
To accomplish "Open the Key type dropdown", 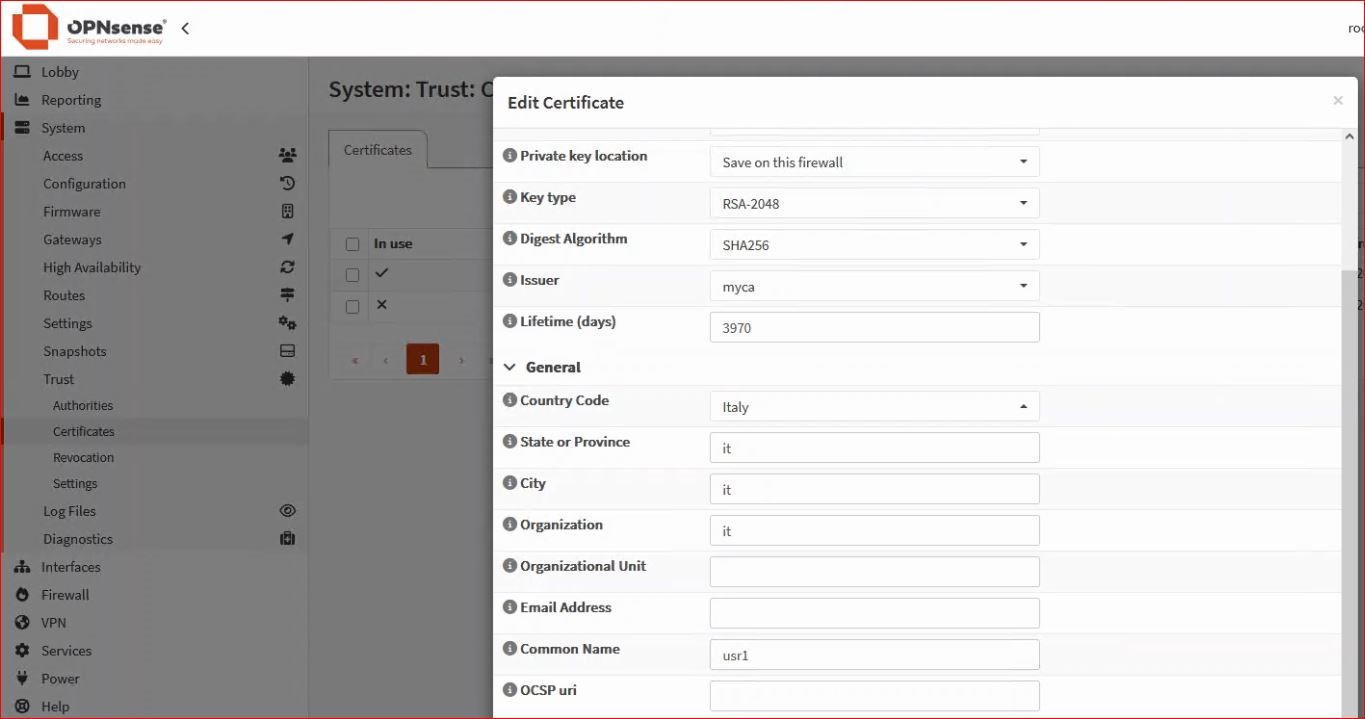I will tap(874, 204).
